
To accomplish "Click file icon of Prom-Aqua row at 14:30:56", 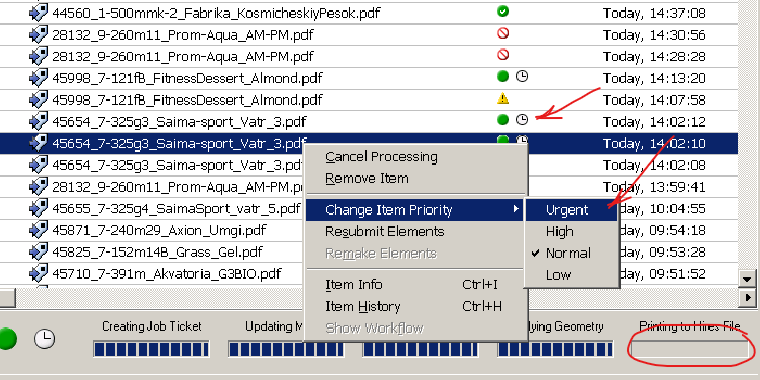I will [38, 34].
